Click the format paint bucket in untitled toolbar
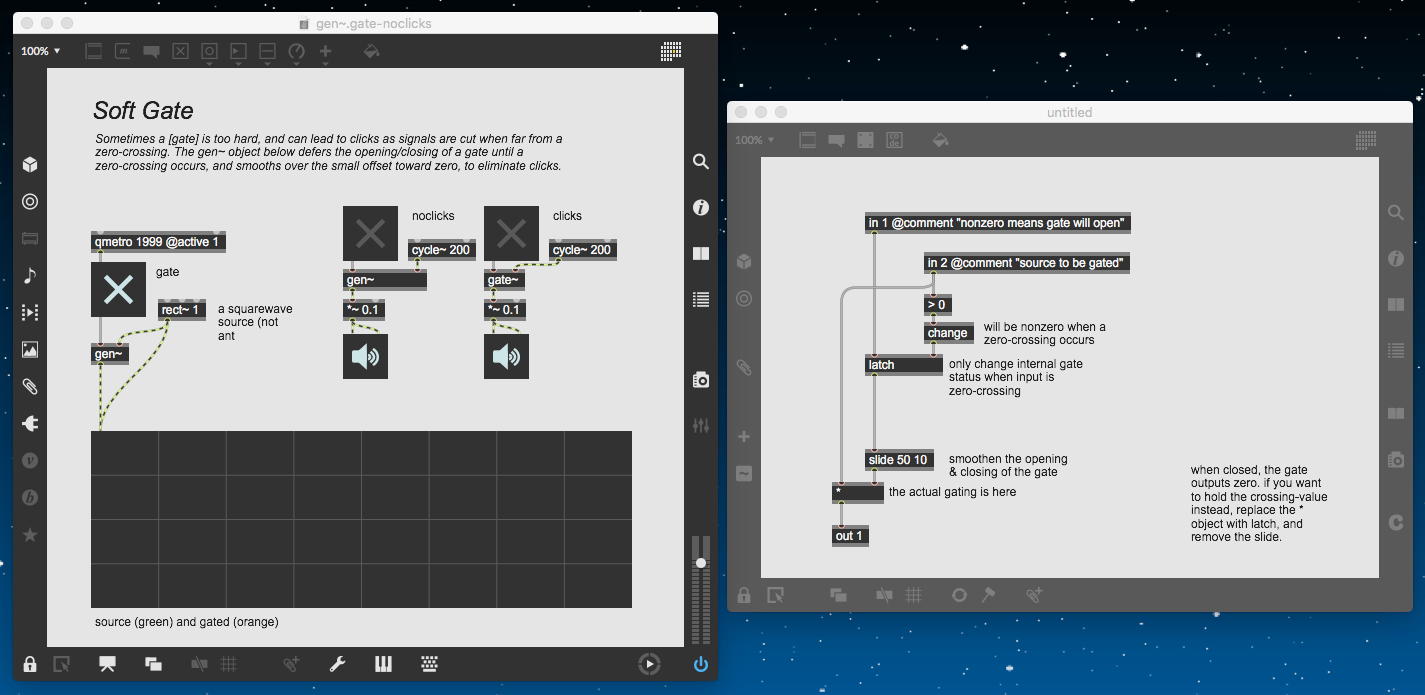1425x695 pixels. (x=940, y=140)
